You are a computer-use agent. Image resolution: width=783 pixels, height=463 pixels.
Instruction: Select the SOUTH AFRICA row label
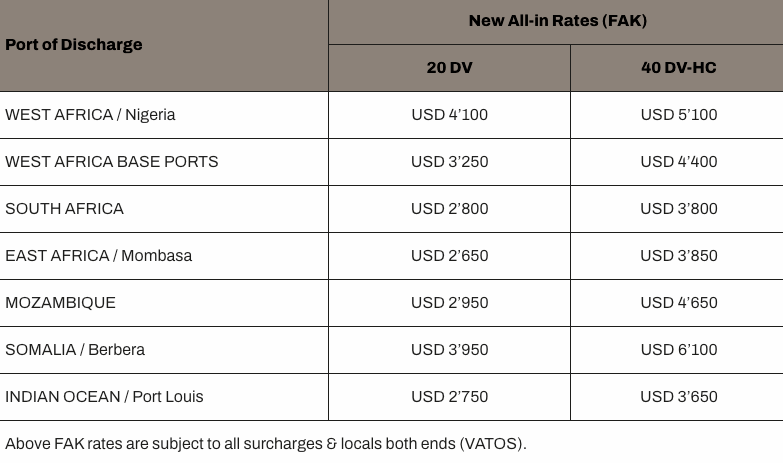coord(64,209)
